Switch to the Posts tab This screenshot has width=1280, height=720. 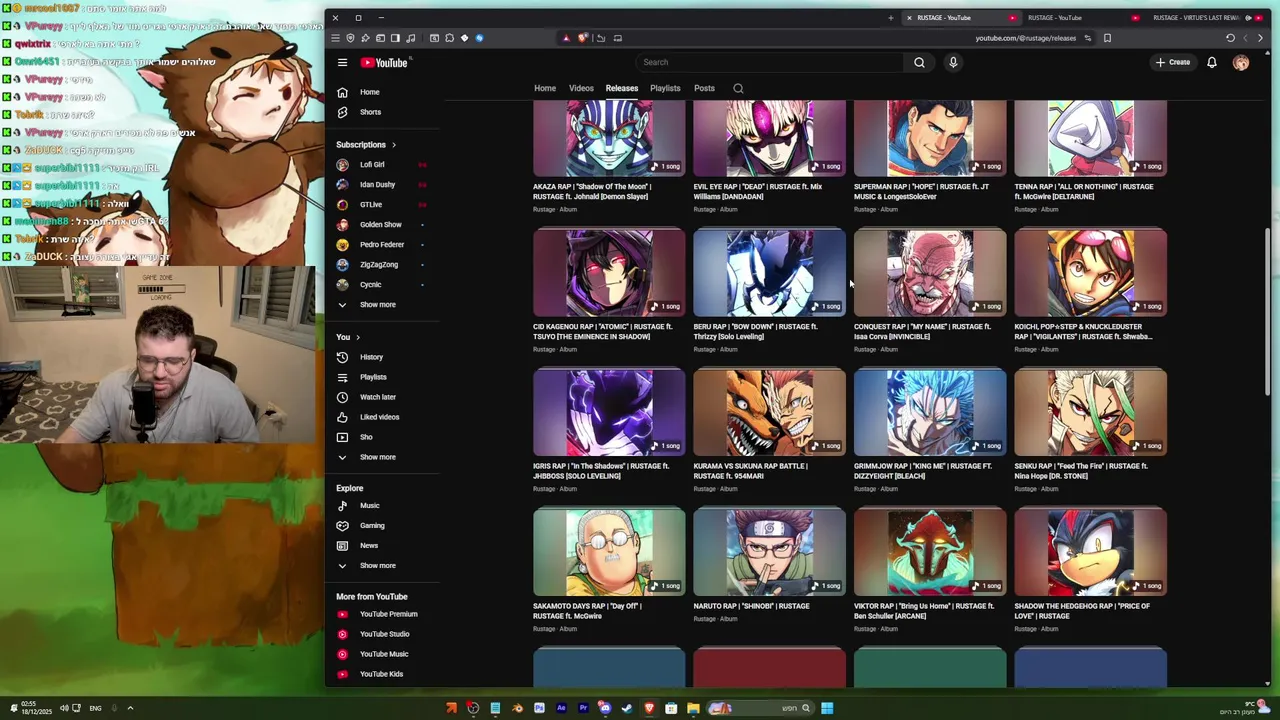704,88
